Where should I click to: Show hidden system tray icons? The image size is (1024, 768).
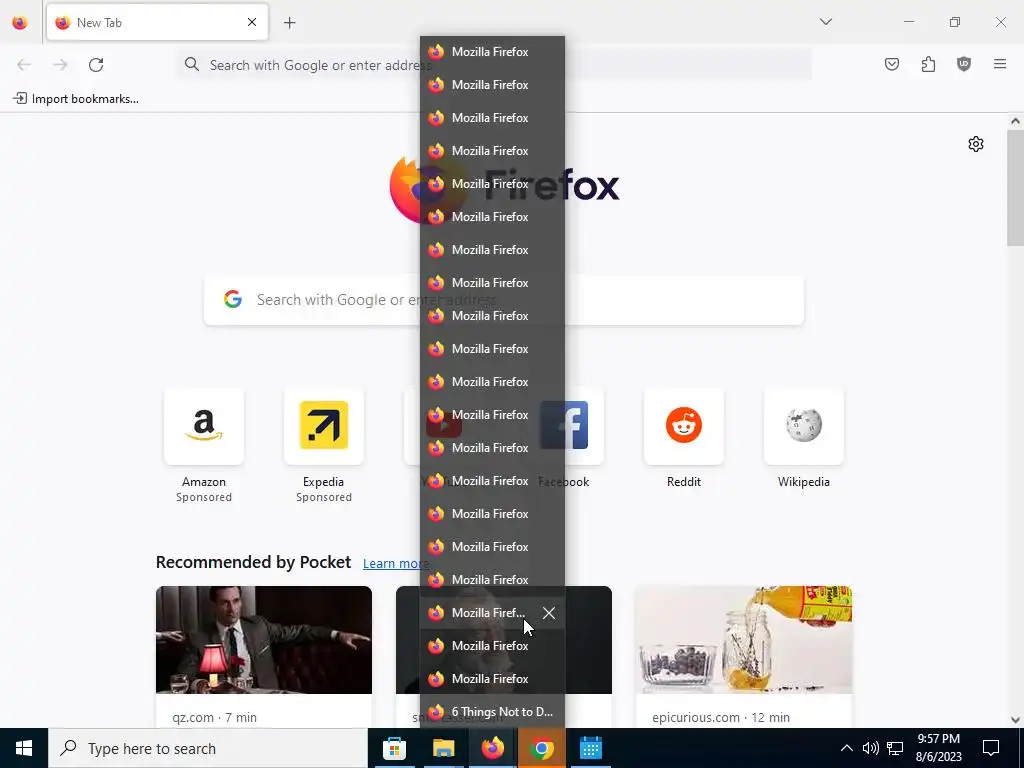[x=846, y=748]
